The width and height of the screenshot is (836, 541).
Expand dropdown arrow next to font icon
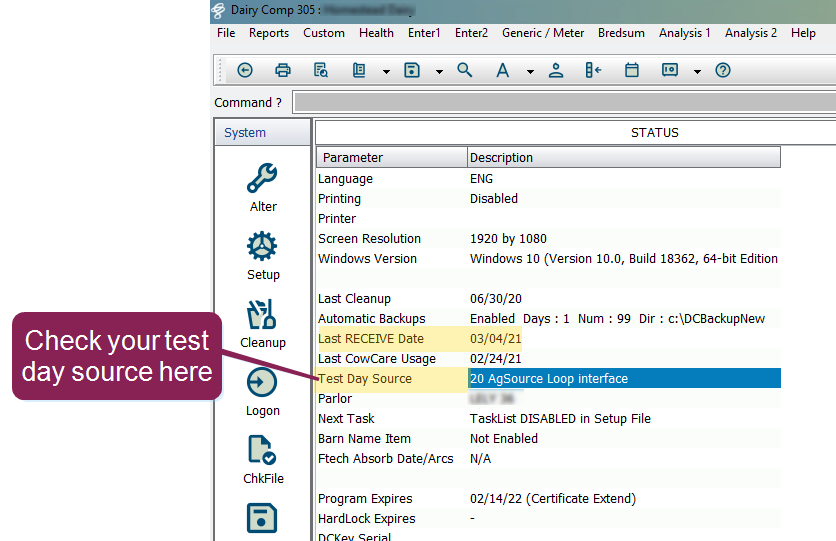(x=530, y=71)
